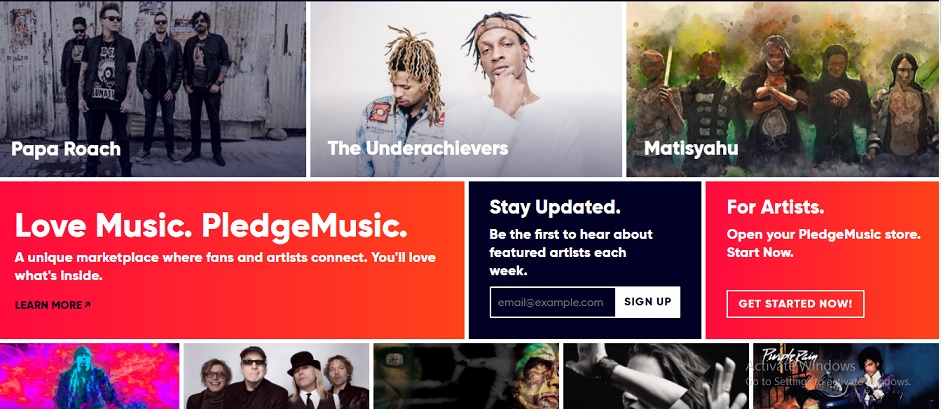Click the Love Music. PledgeMusic. headline

(211, 226)
